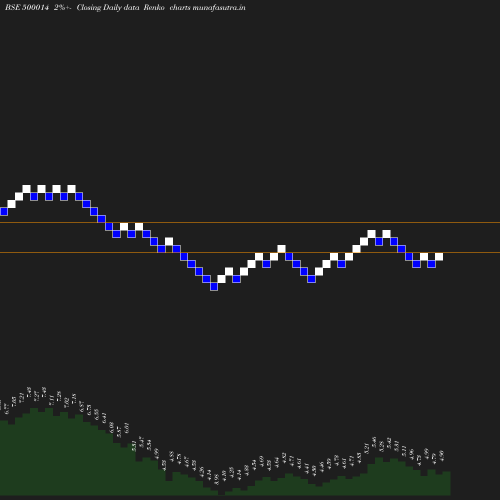Click the '2%+- Closing Daily data' text
The image size is (500, 500).
[97, 7]
